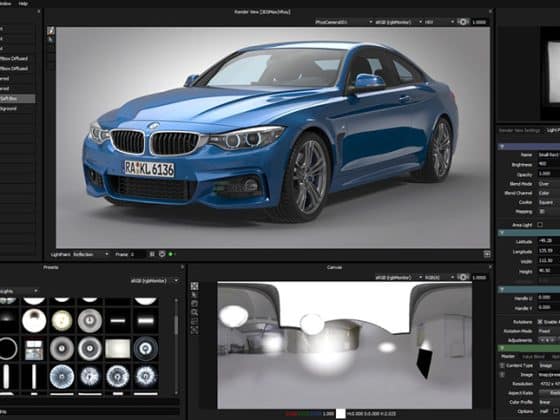Select the dark blue ring spotlight preset
Image resolution: width=560 pixels, height=420 pixels.
pyautogui.click(x=146, y=348)
